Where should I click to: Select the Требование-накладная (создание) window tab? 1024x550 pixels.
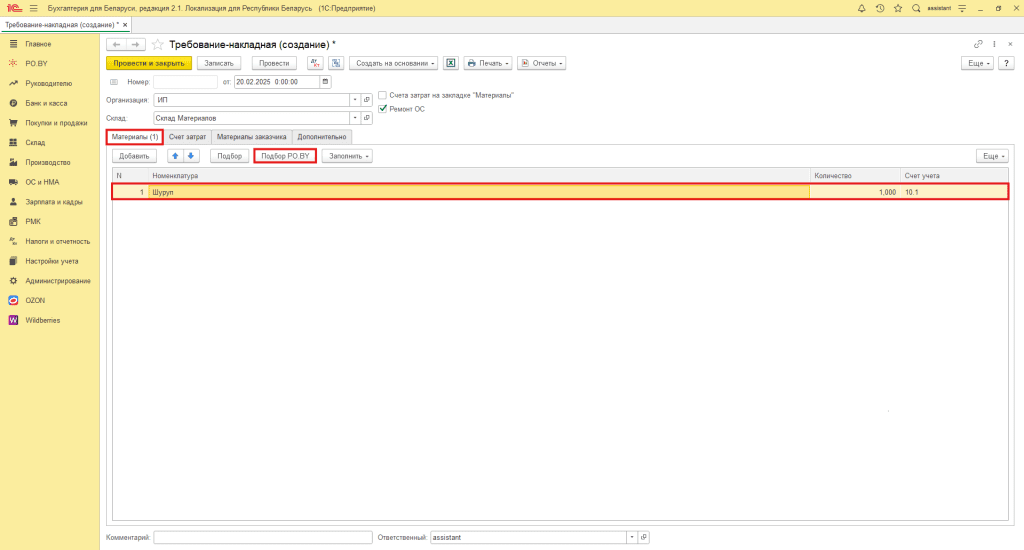point(62,25)
